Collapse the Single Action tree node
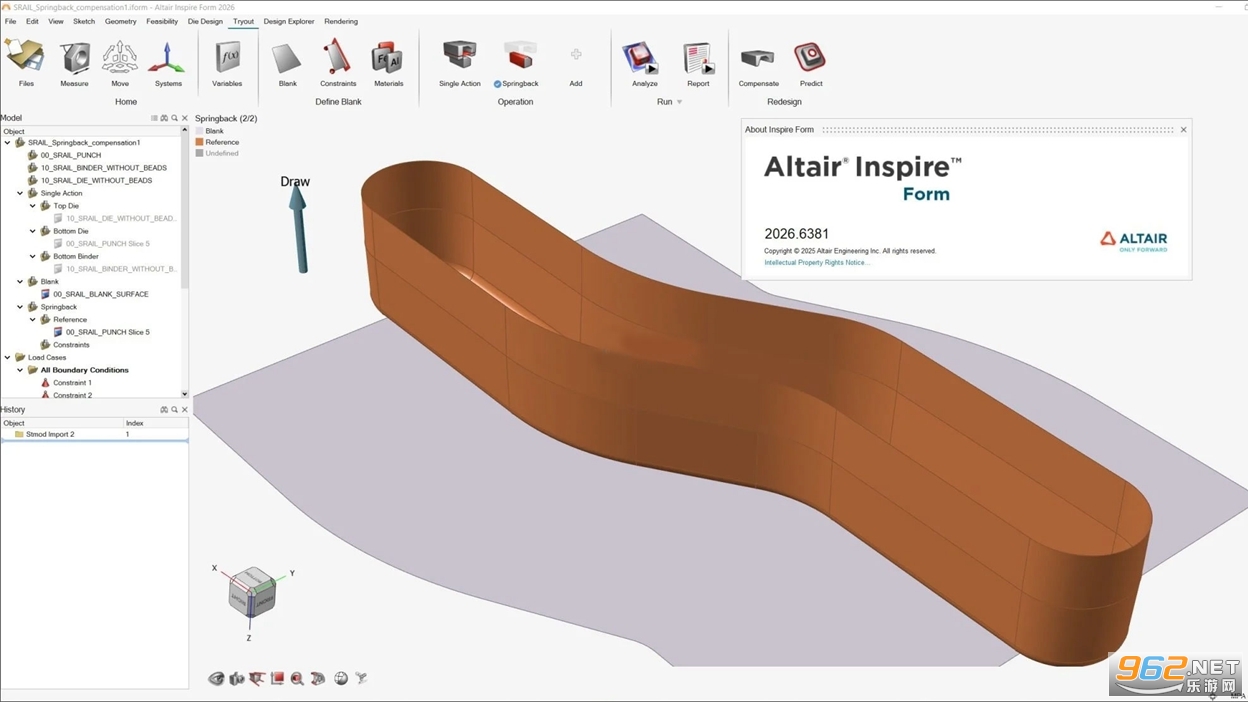The height and width of the screenshot is (702, 1248). coord(20,193)
